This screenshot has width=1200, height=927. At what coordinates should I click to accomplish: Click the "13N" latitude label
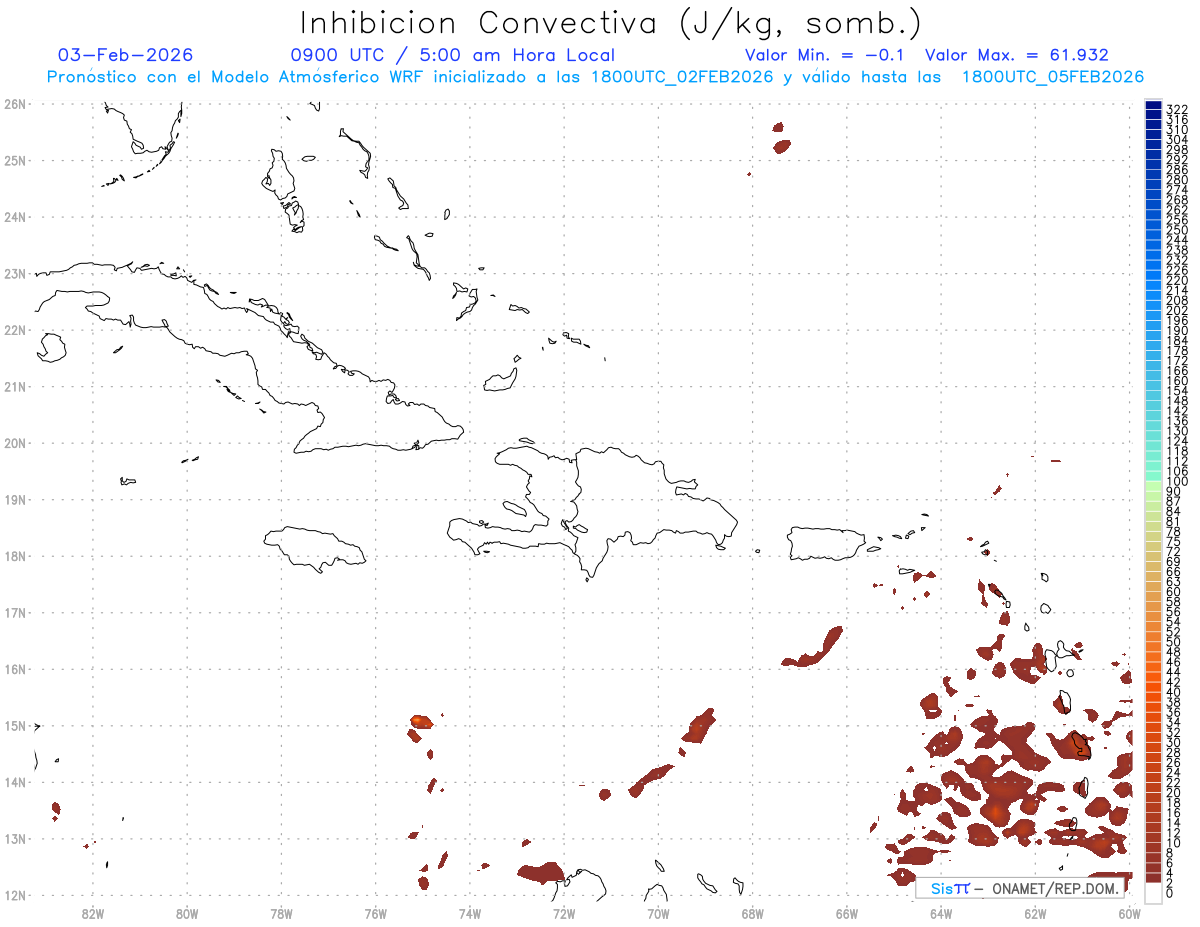pyautogui.click(x=15, y=838)
